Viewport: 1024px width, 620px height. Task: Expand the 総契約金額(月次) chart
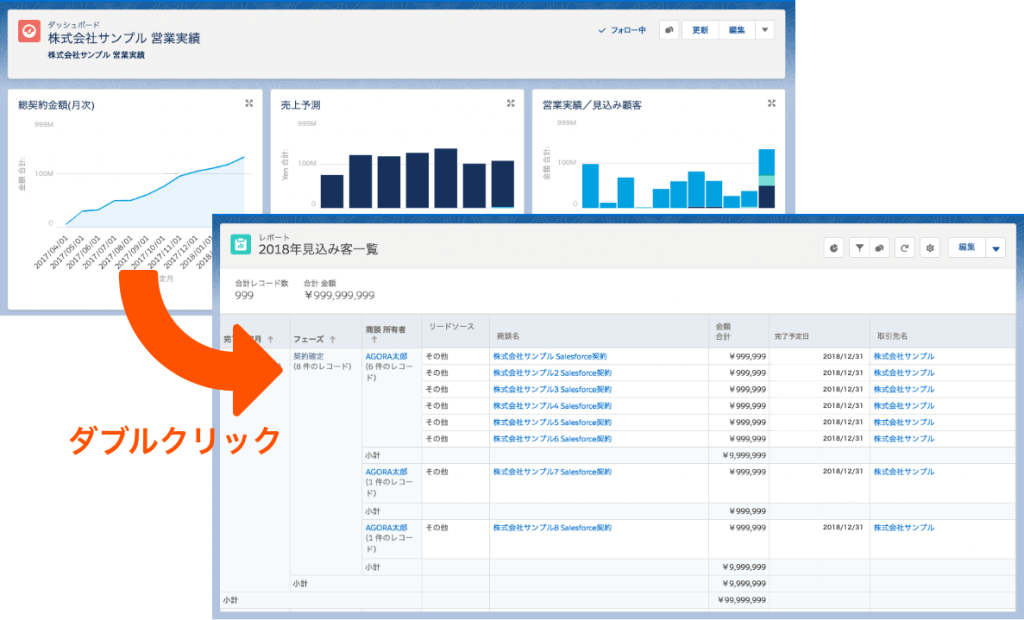tap(249, 103)
